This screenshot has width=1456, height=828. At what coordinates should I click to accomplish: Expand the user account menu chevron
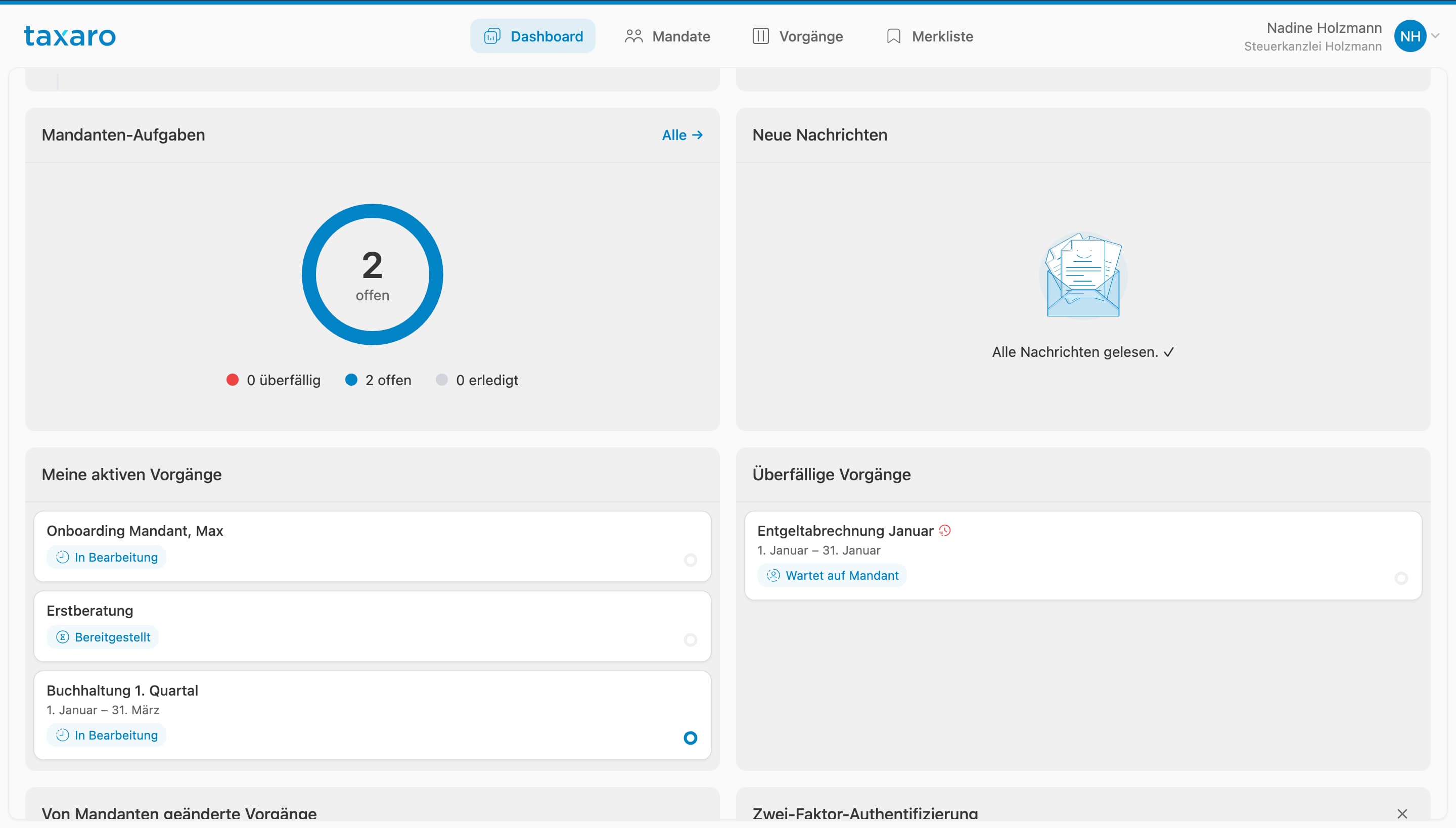click(1436, 36)
